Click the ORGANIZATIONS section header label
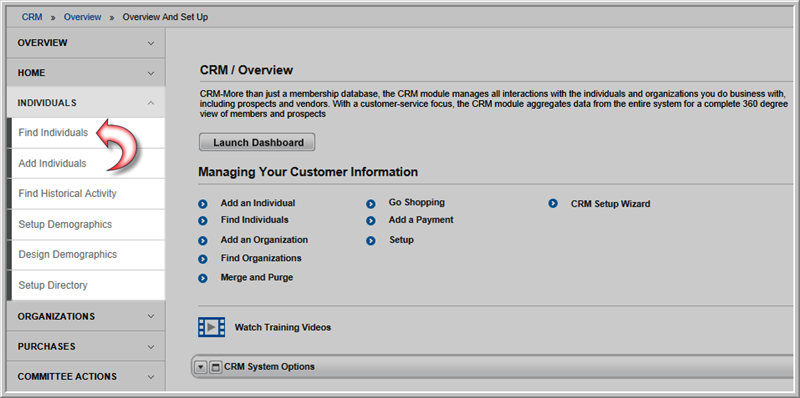This screenshot has height=398, width=800. pos(56,316)
